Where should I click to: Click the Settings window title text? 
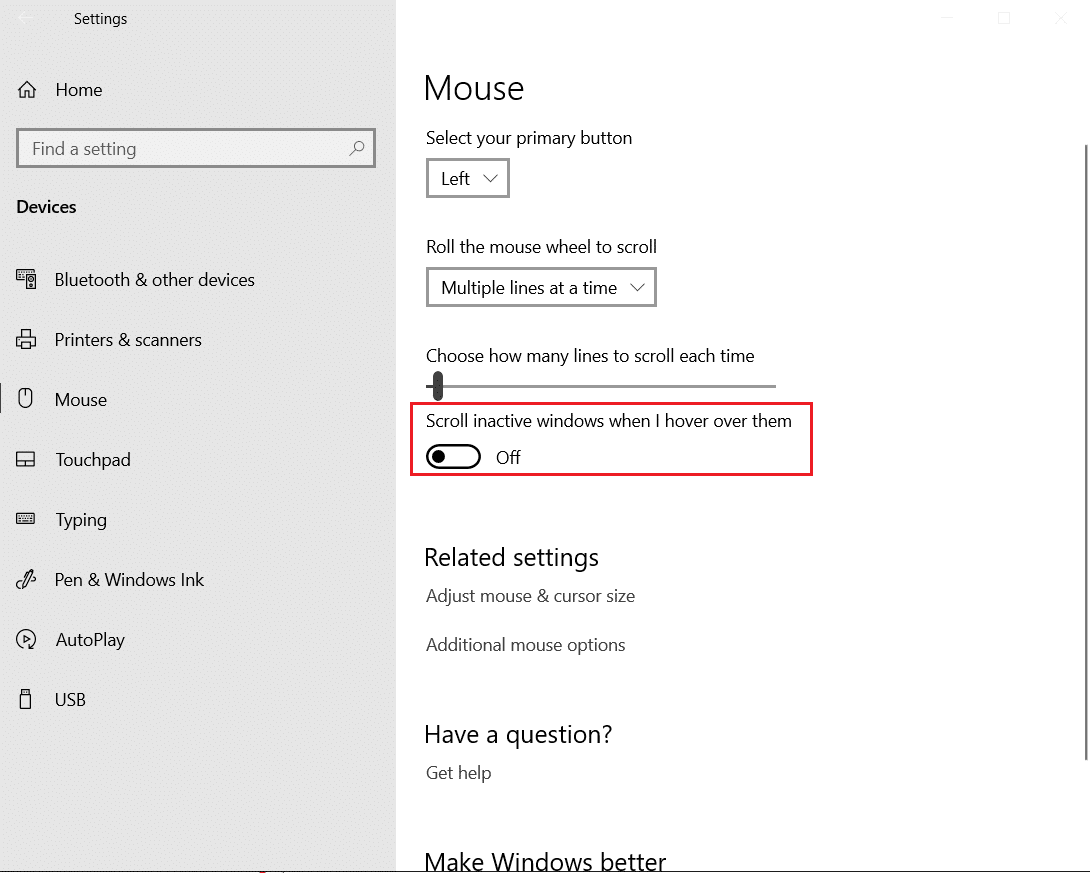point(101,19)
